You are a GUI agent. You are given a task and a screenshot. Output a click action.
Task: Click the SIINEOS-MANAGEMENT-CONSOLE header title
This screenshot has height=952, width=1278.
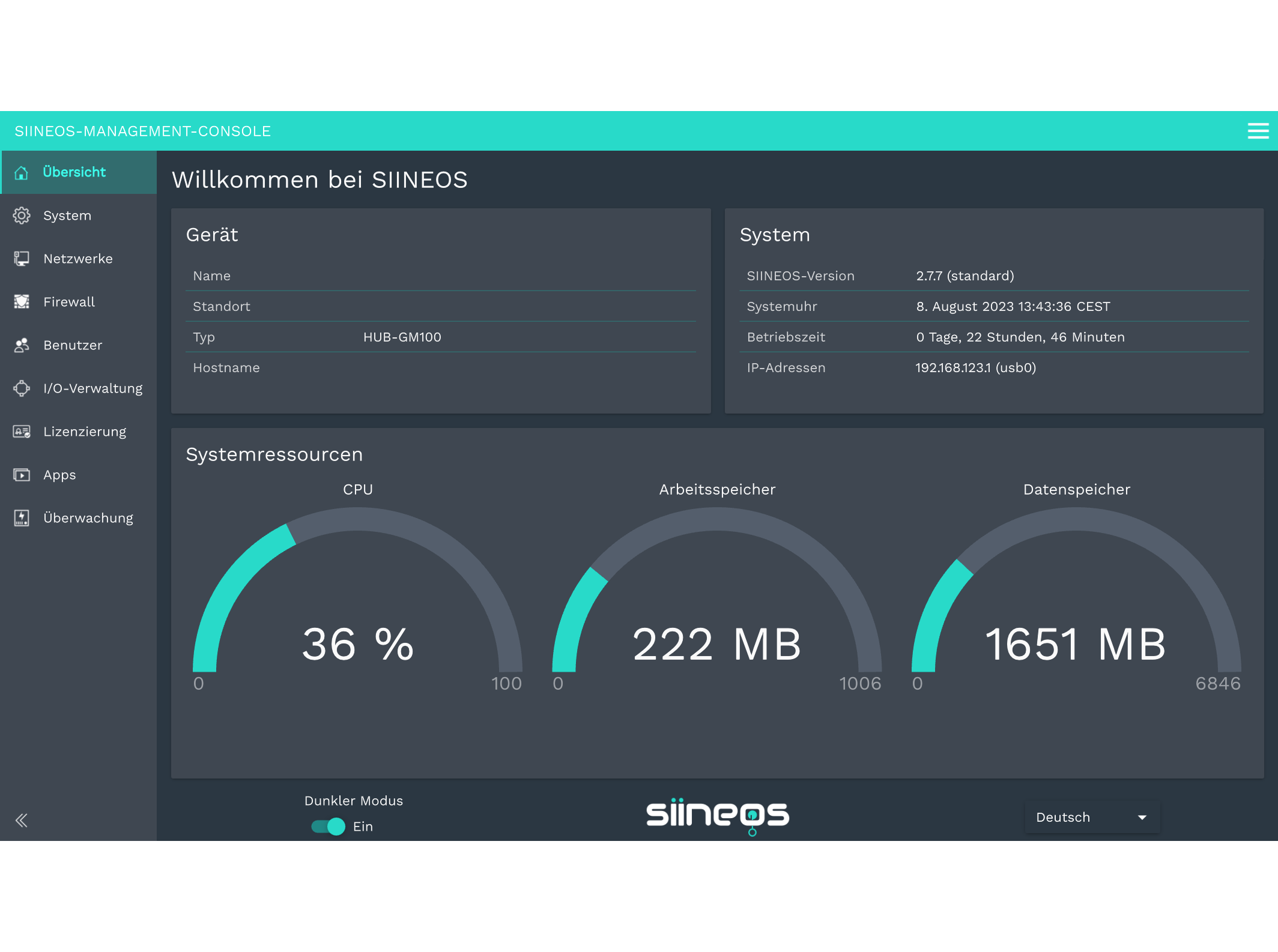coord(143,131)
